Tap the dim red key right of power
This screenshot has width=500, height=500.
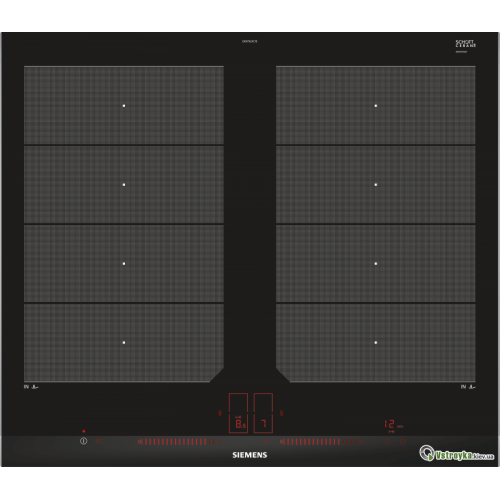pyautogui.click(x=99, y=441)
